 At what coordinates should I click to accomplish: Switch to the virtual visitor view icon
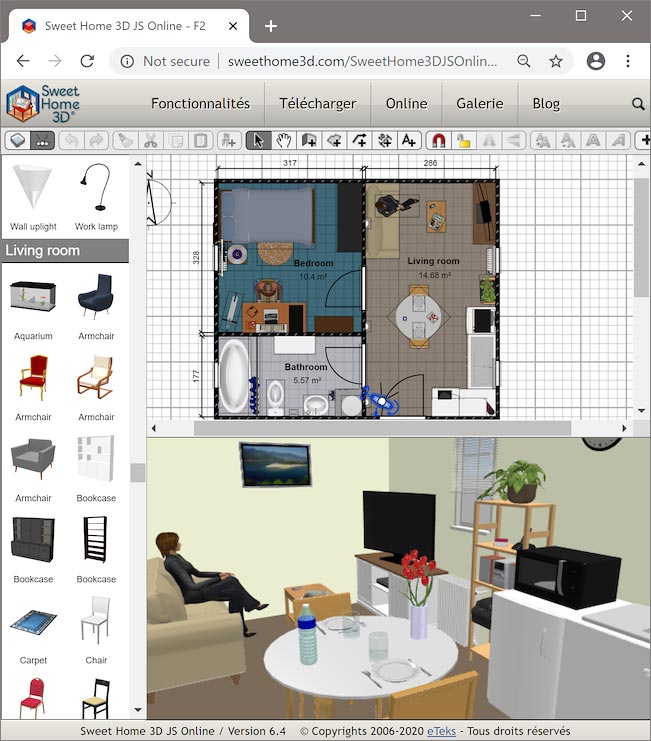pos(43,140)
